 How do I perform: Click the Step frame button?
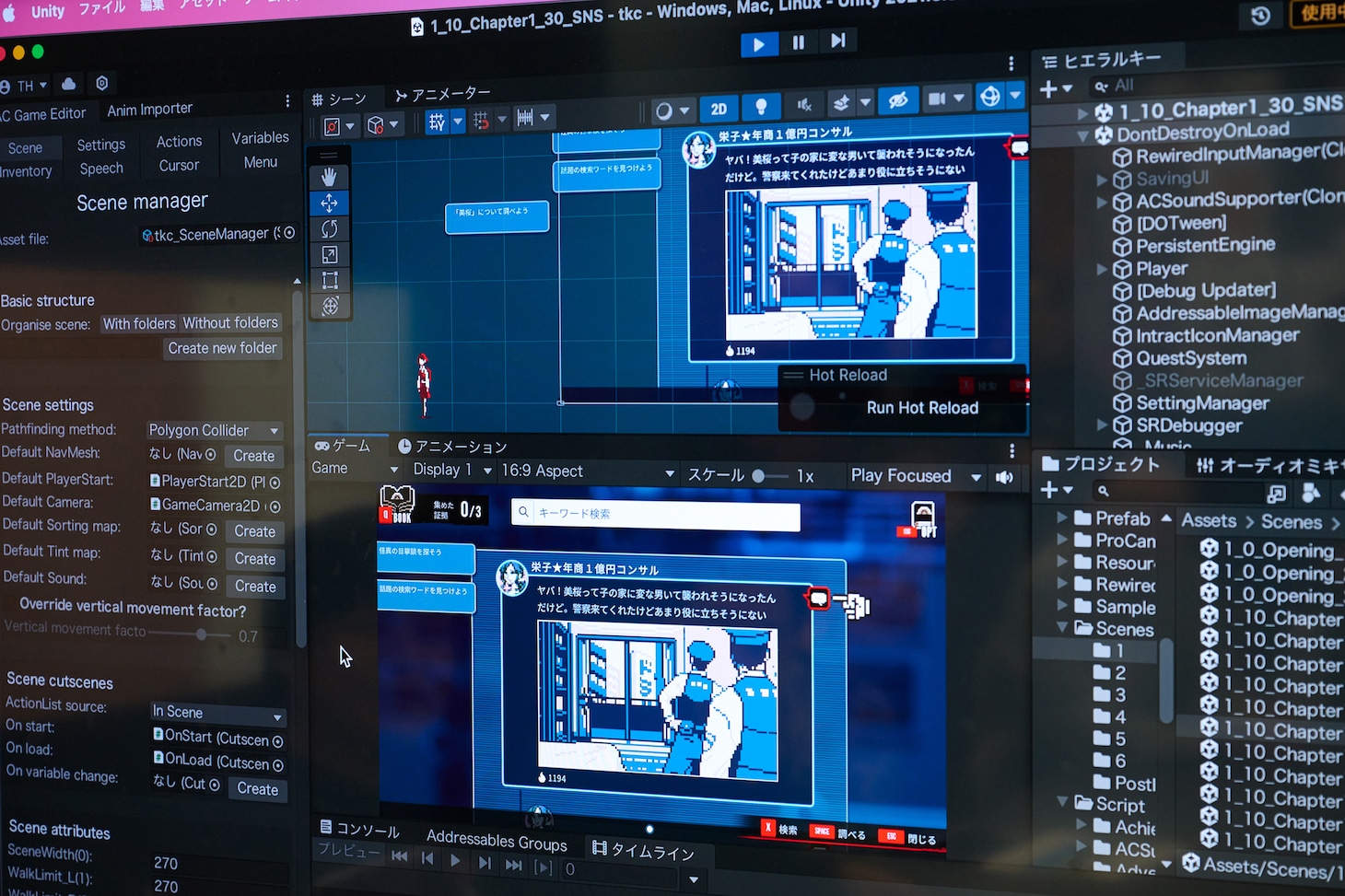[837, 41]
